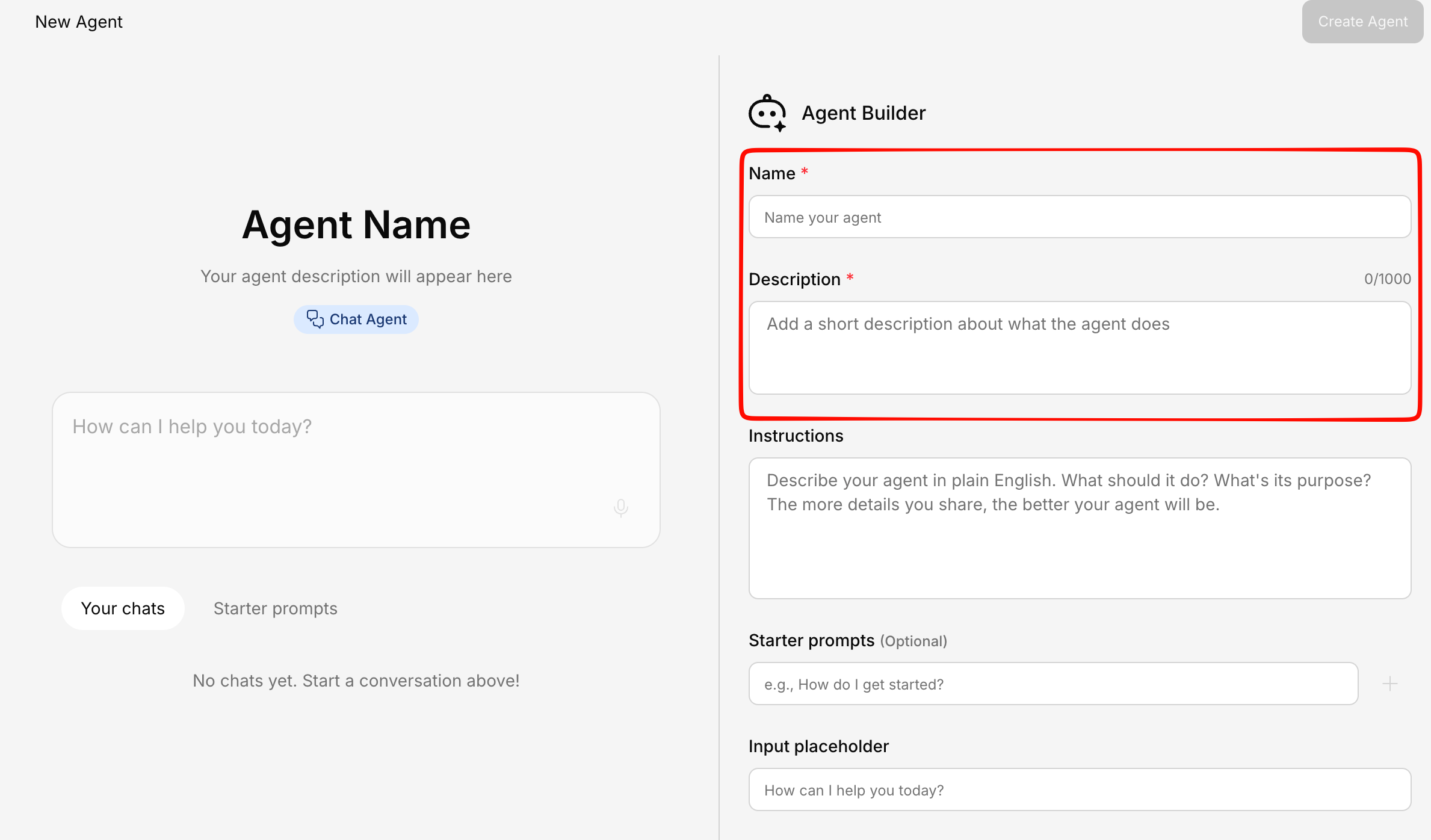This screenshot has width=1431, height=840.
Task: Click the Agent Builder robot icon
Action: tap(767, 113)
